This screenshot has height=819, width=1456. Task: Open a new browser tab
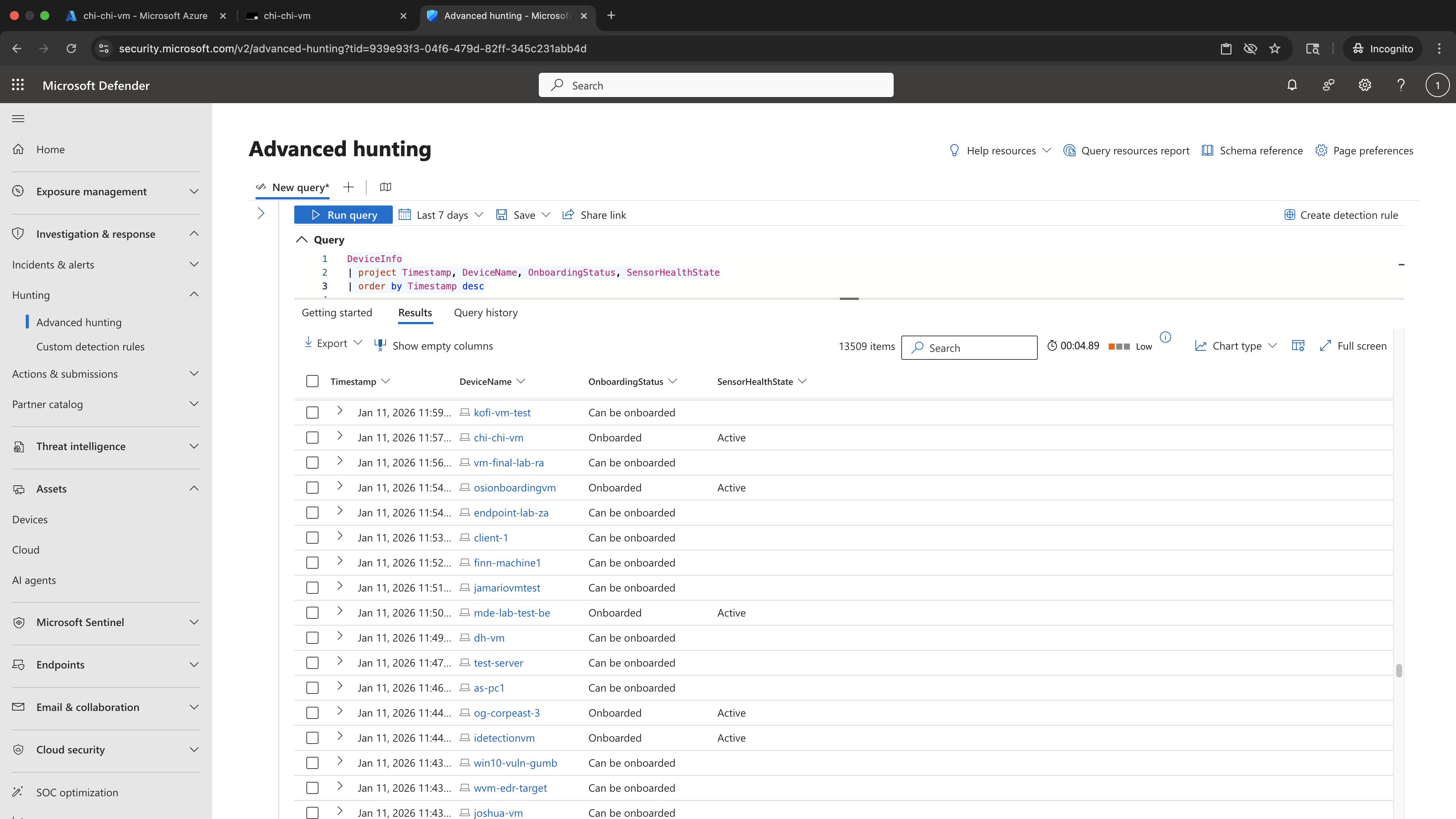[x=611, y=15]
